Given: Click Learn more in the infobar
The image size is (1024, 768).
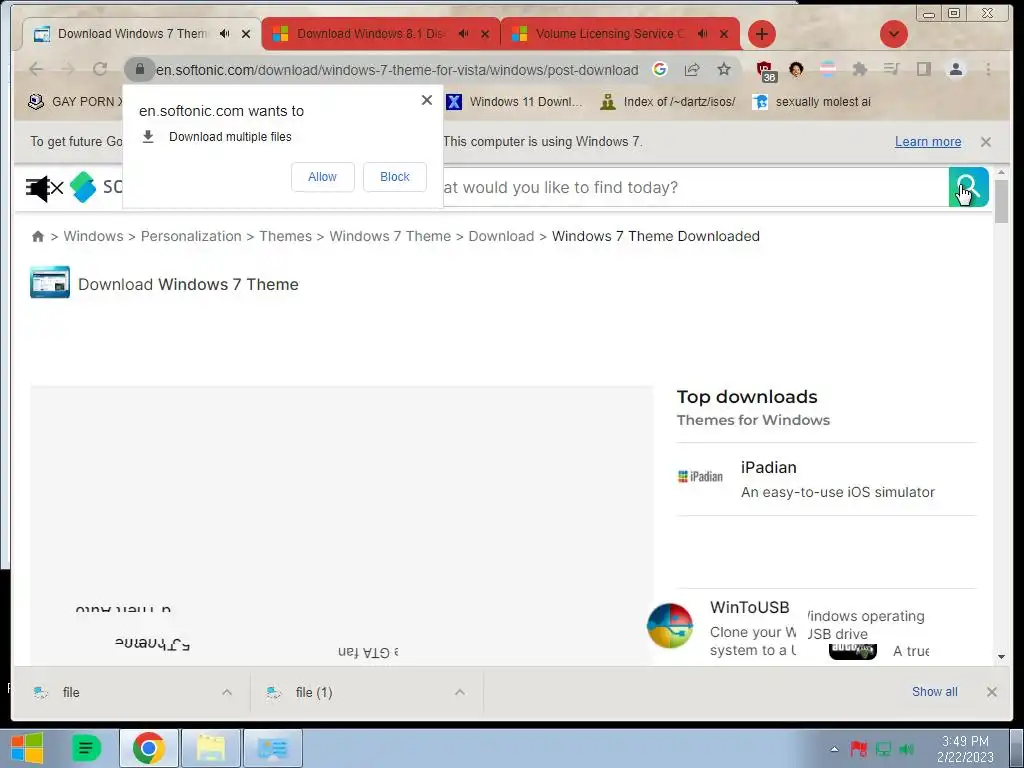Looking at the screenshot, I should pyautogui.click(x=927, y=142).
